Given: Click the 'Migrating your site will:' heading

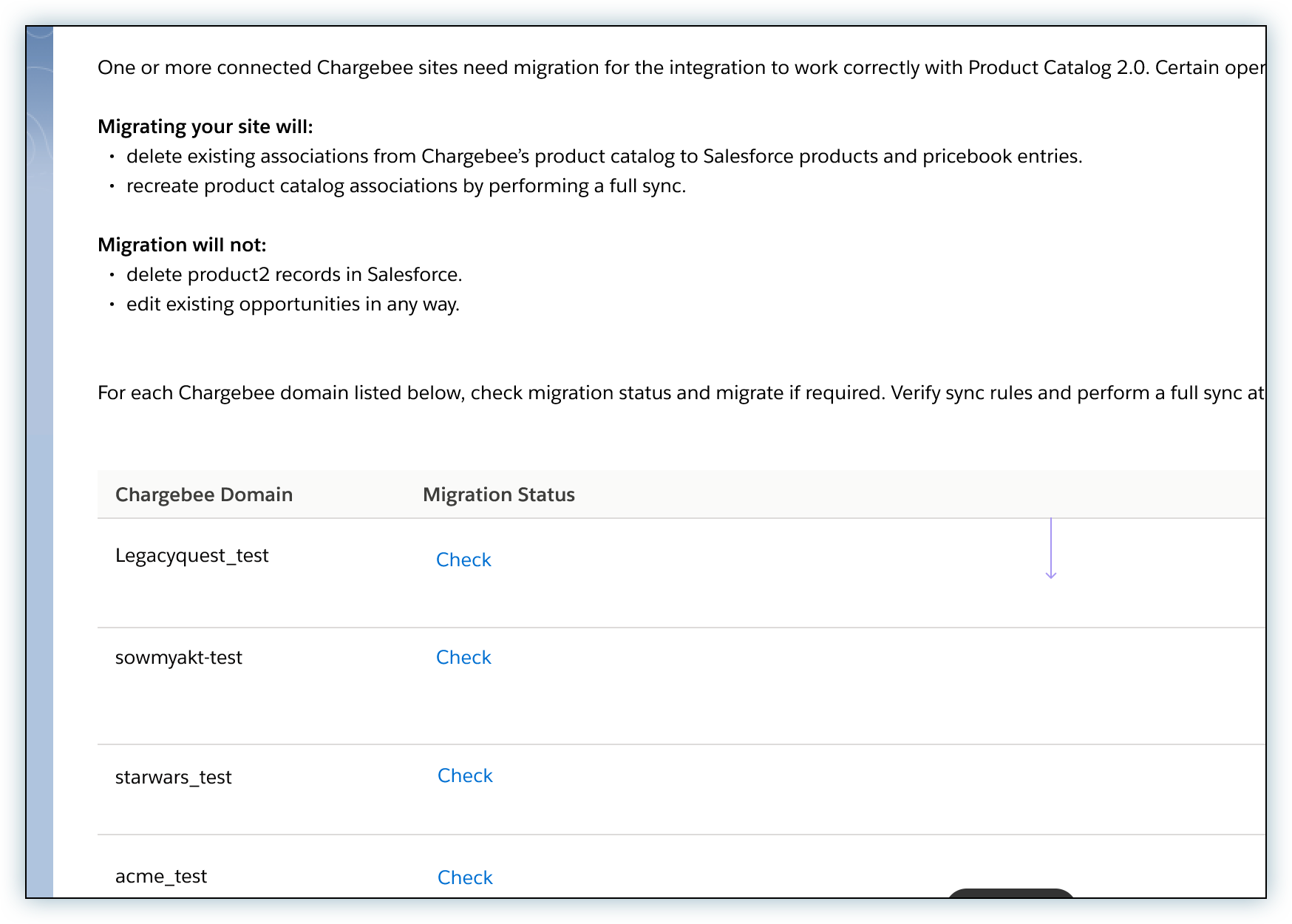Looking at the screenshot, I should (x=205, y=126).
